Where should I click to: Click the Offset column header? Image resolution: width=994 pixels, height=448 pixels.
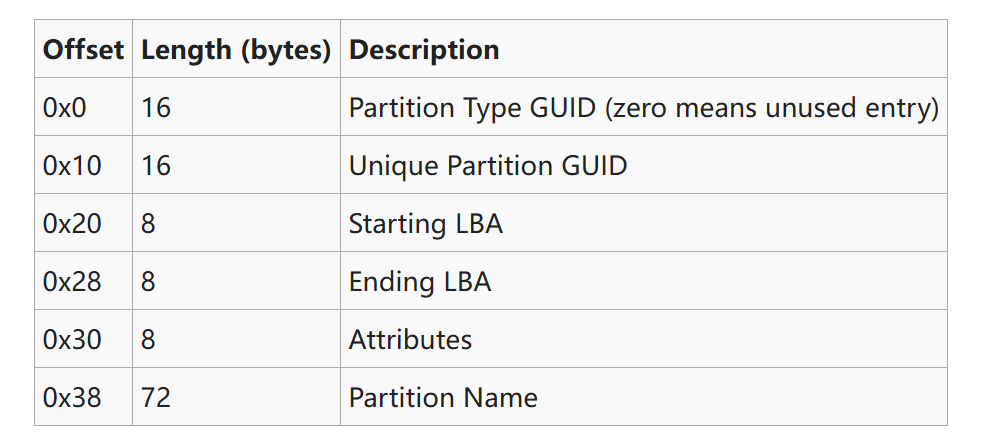point(83,49)
